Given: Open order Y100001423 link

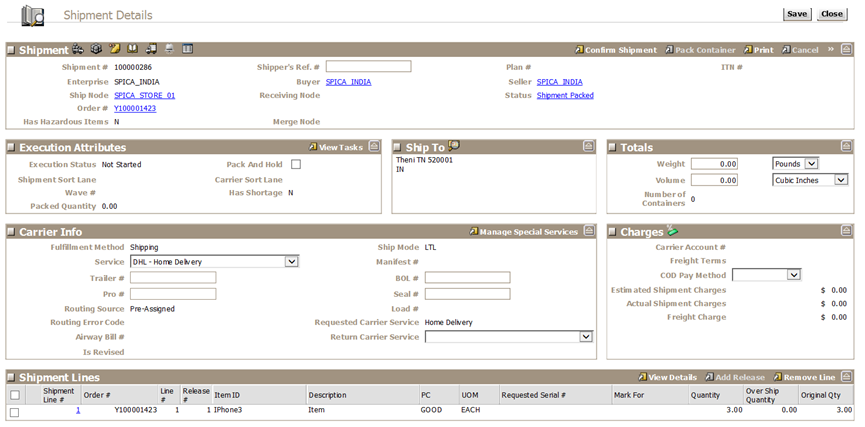Looking at the screenshot, I should (135, 108).
